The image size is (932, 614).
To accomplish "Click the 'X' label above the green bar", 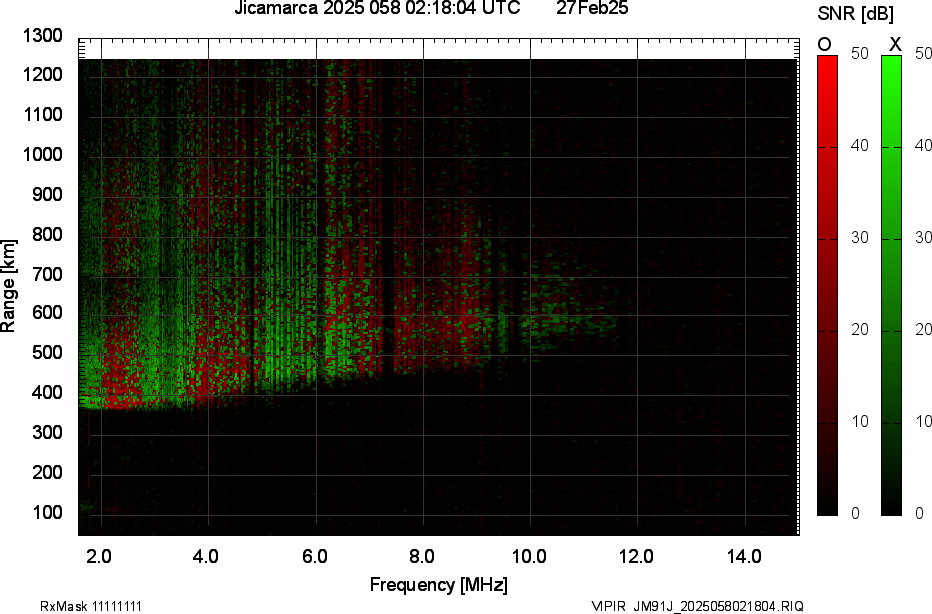I will (x=895, y=45).
